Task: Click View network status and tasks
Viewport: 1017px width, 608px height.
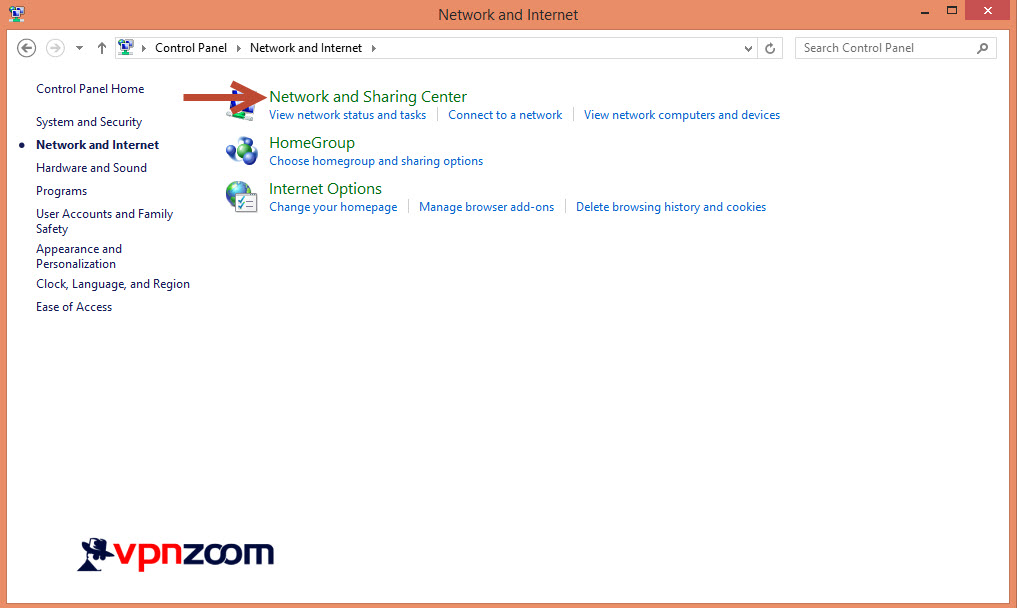Action: [x=348, y=115]
